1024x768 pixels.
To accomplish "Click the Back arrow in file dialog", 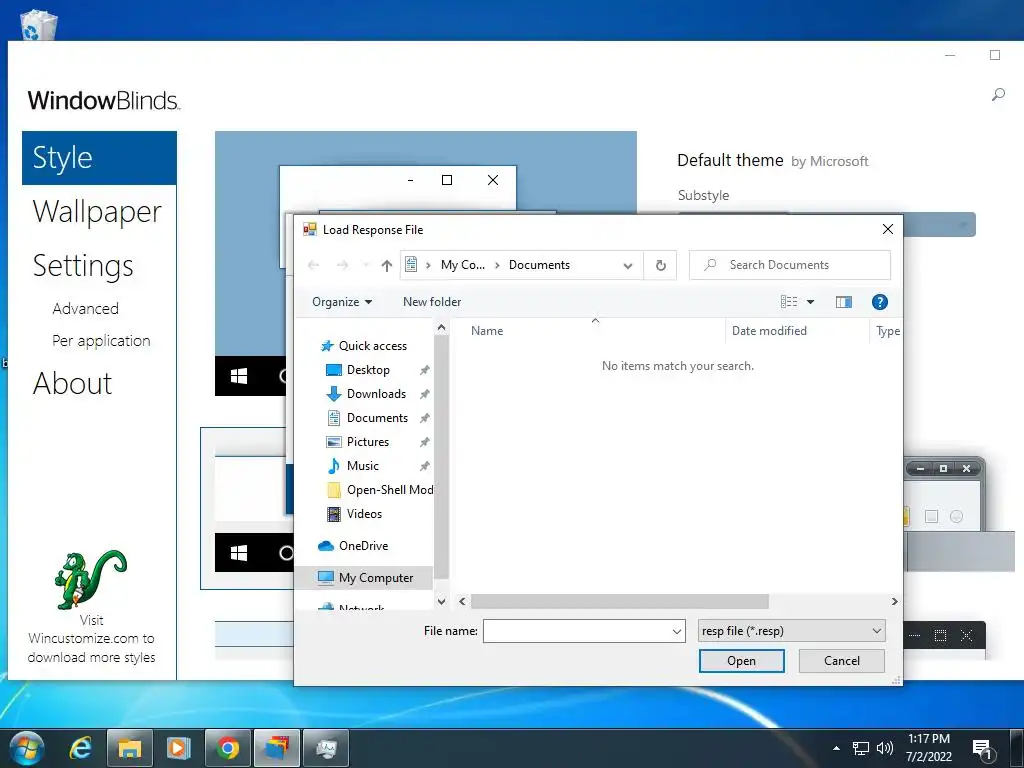I will tap(313, 265).
